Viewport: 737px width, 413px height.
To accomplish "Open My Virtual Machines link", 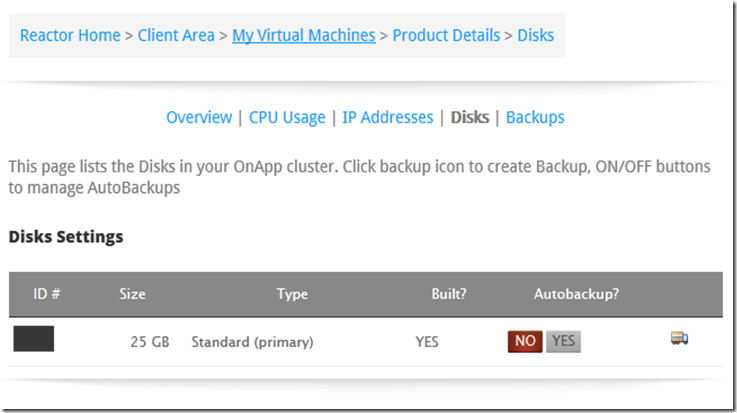I will (x=304, y=35).
